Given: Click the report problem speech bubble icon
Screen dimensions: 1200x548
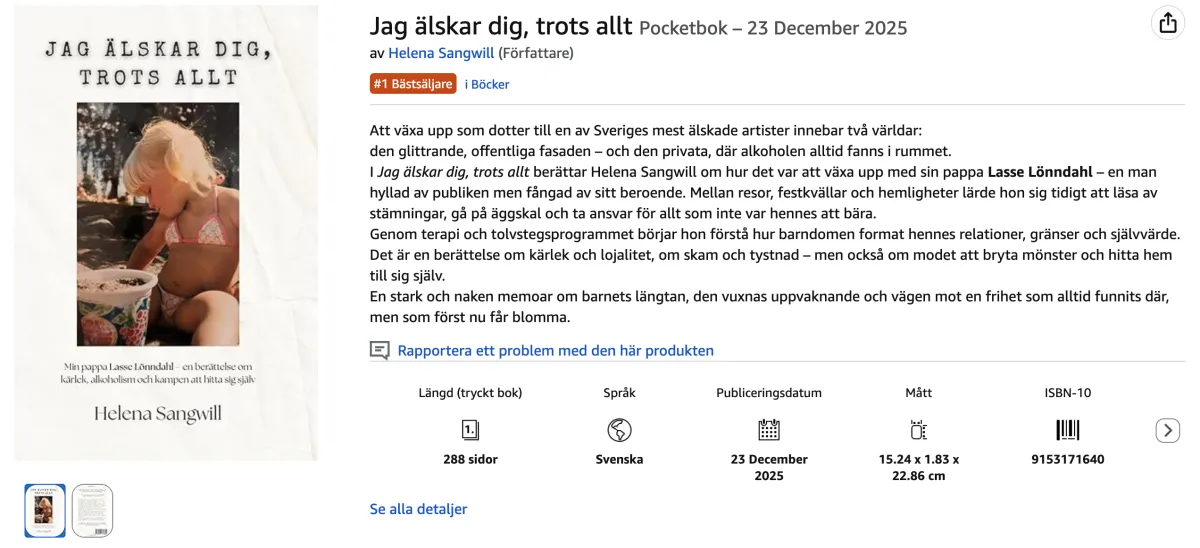Looking at the screenshot, I should (x=380, y=351).
